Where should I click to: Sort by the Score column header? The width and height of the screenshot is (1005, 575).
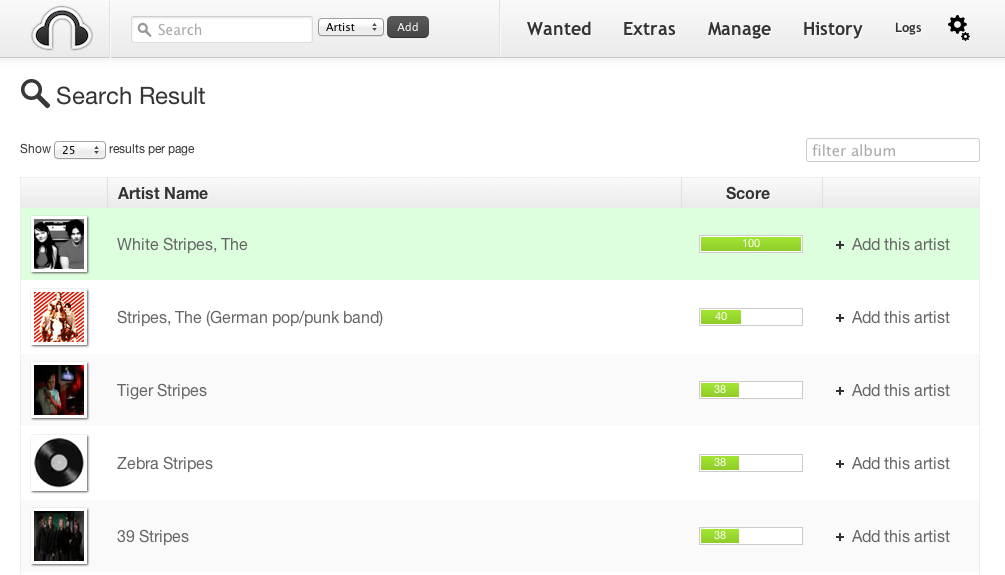point(752,193)
